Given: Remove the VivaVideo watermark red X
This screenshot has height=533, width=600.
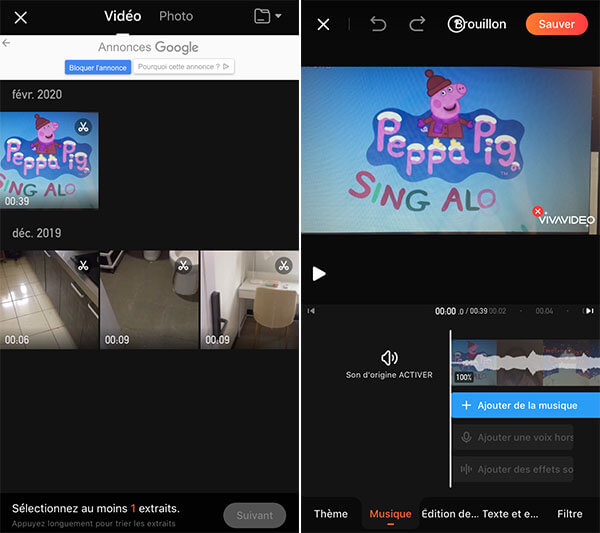Looking at the screenshot, I should pos(537,211).
